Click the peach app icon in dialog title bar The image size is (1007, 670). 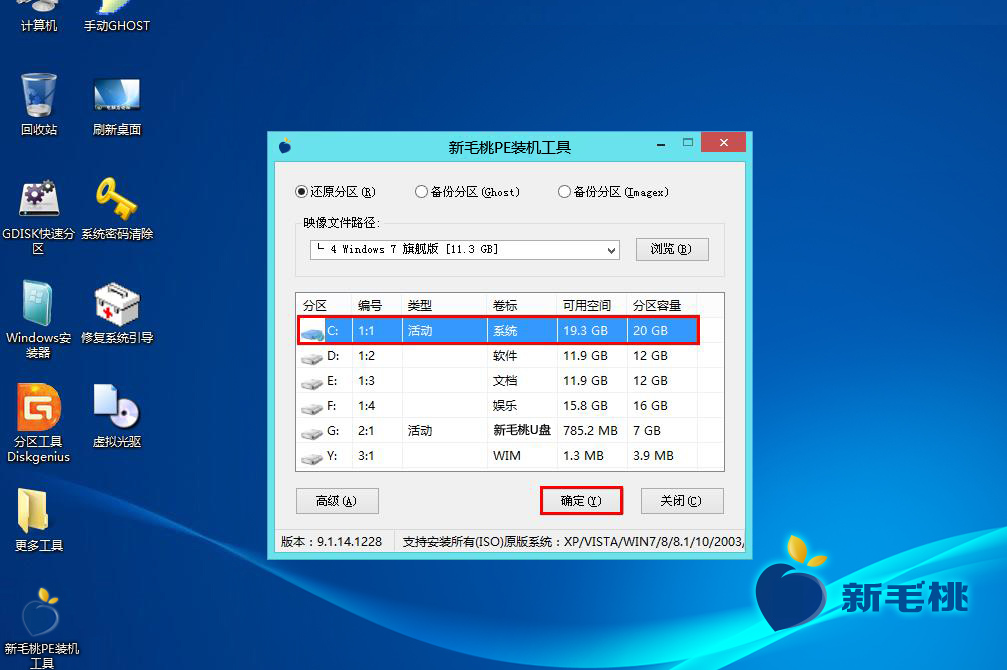[x=285, y=146]
